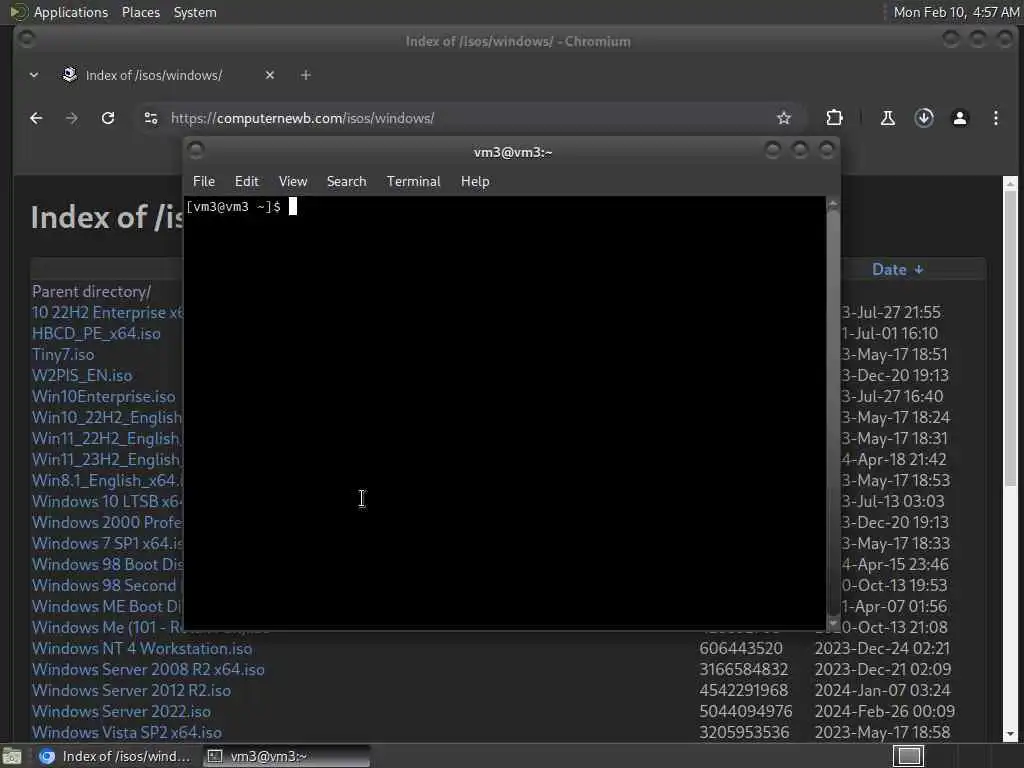Viewport: 1024px width, 768px height.
Task: Open the Applications menu in top panel
Action: [71, 12]
